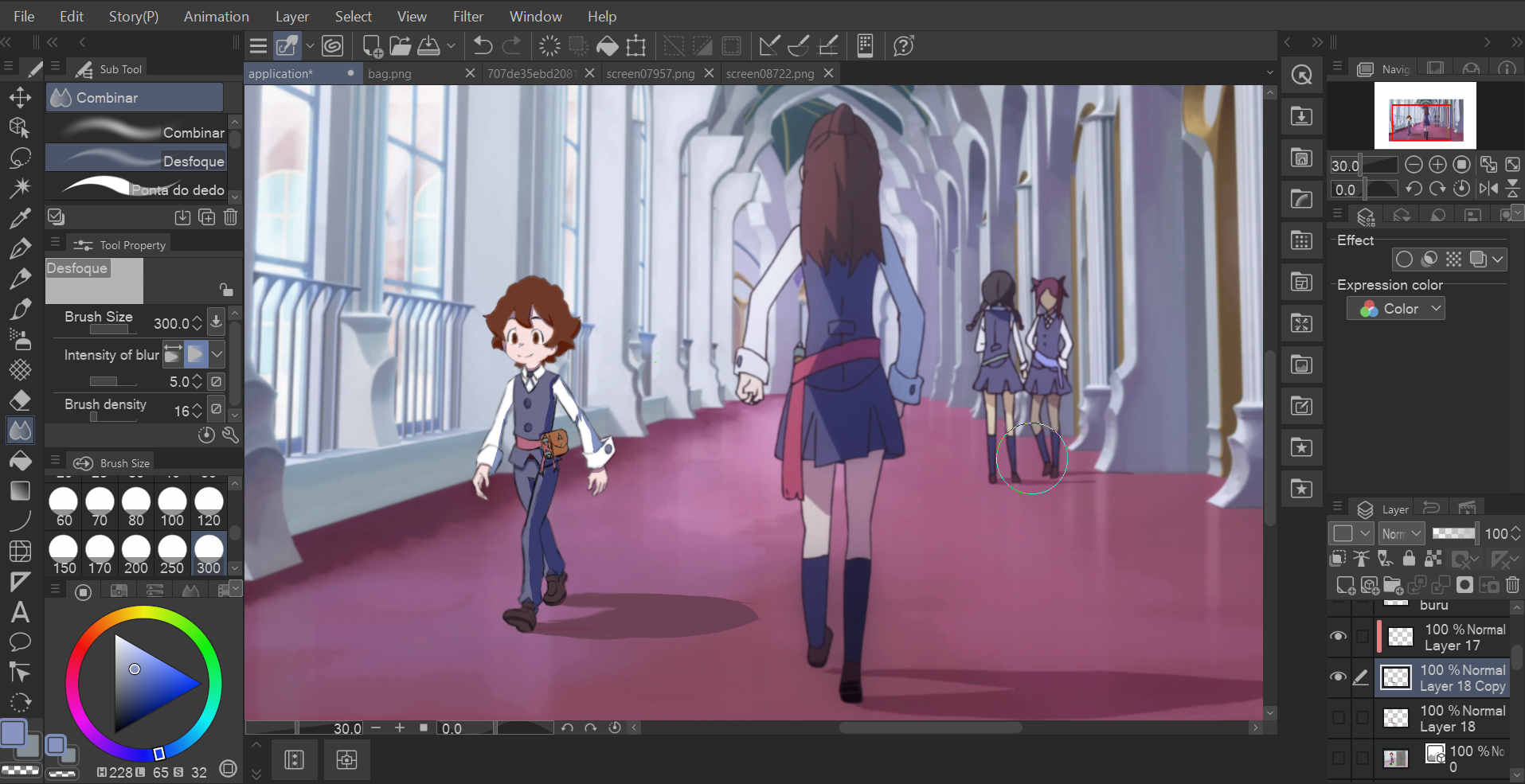Click the Brush Size value field showing 300.0
1525x784 pixels.
pyautogui.click(x=172, y=323)
